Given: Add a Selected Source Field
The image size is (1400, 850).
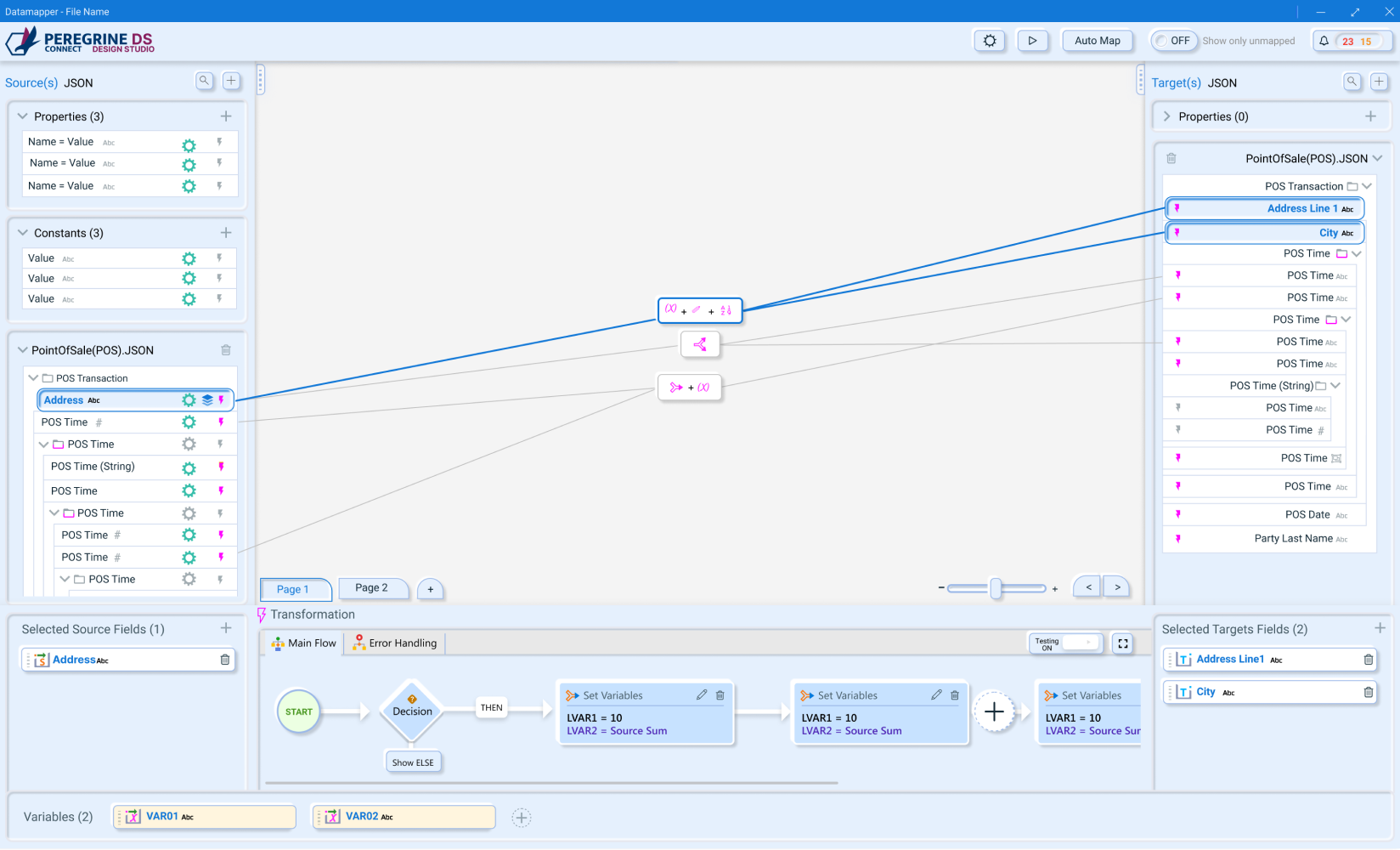Looking at the screenshot, I should click(226, 628).
